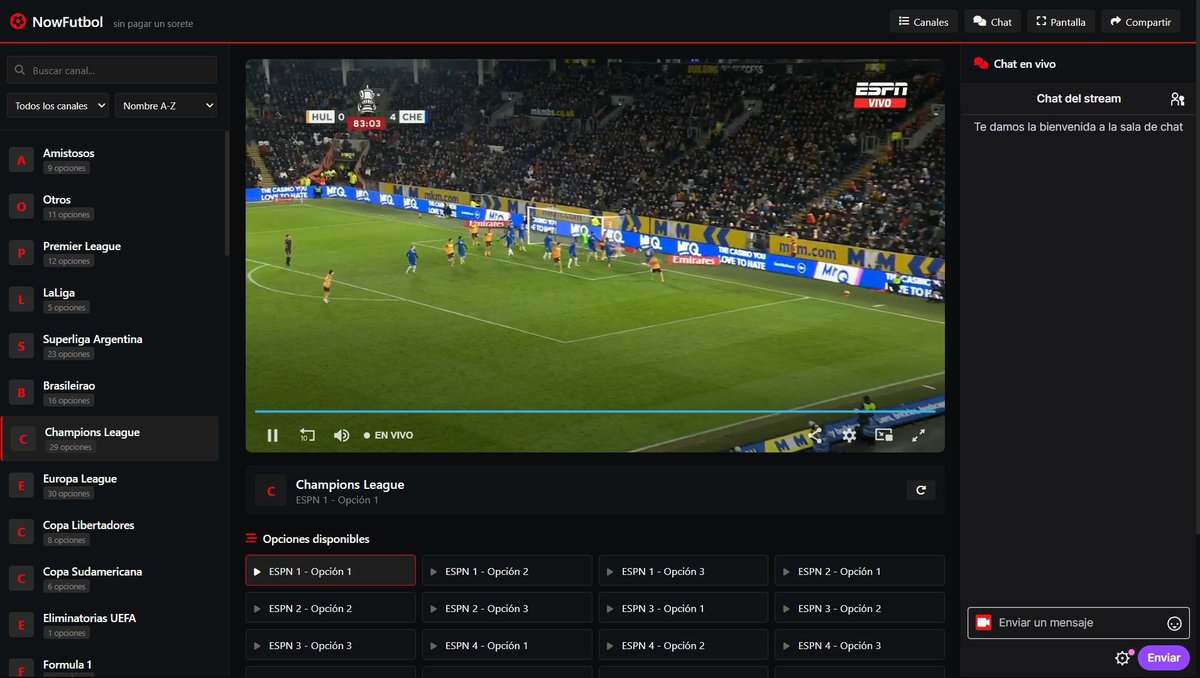
Task: Open video player settings gear
Action: (x=849, y=435)
